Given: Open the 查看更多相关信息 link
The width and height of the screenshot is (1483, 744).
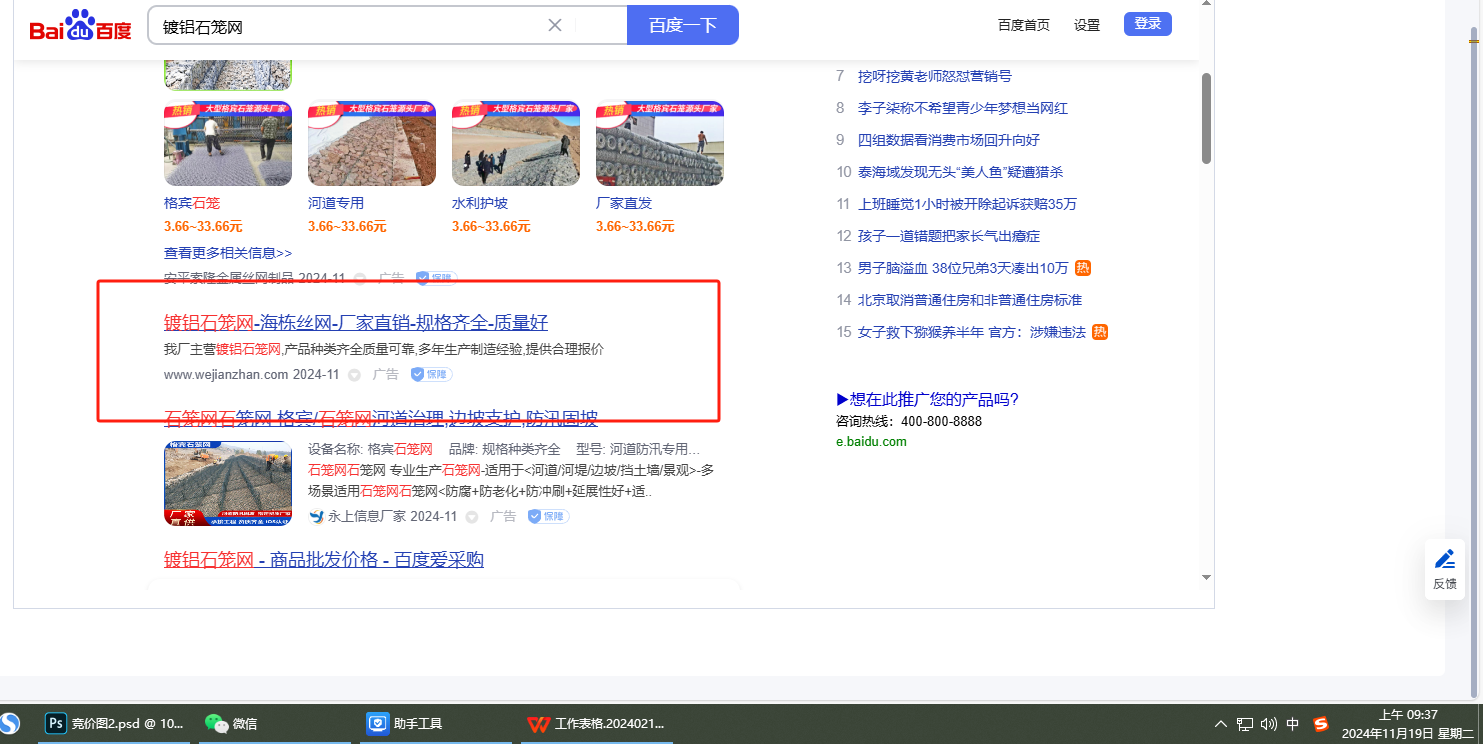Looking at the screenshot, I should click(228, 253).
